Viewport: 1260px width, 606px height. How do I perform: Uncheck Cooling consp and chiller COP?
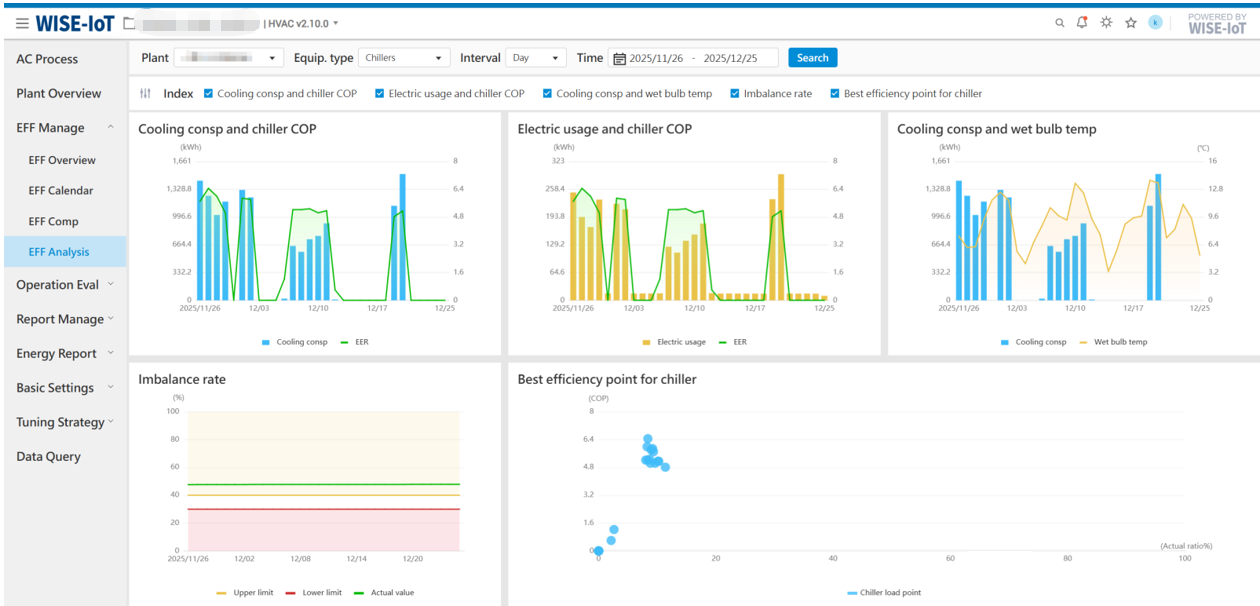point(208,94)
